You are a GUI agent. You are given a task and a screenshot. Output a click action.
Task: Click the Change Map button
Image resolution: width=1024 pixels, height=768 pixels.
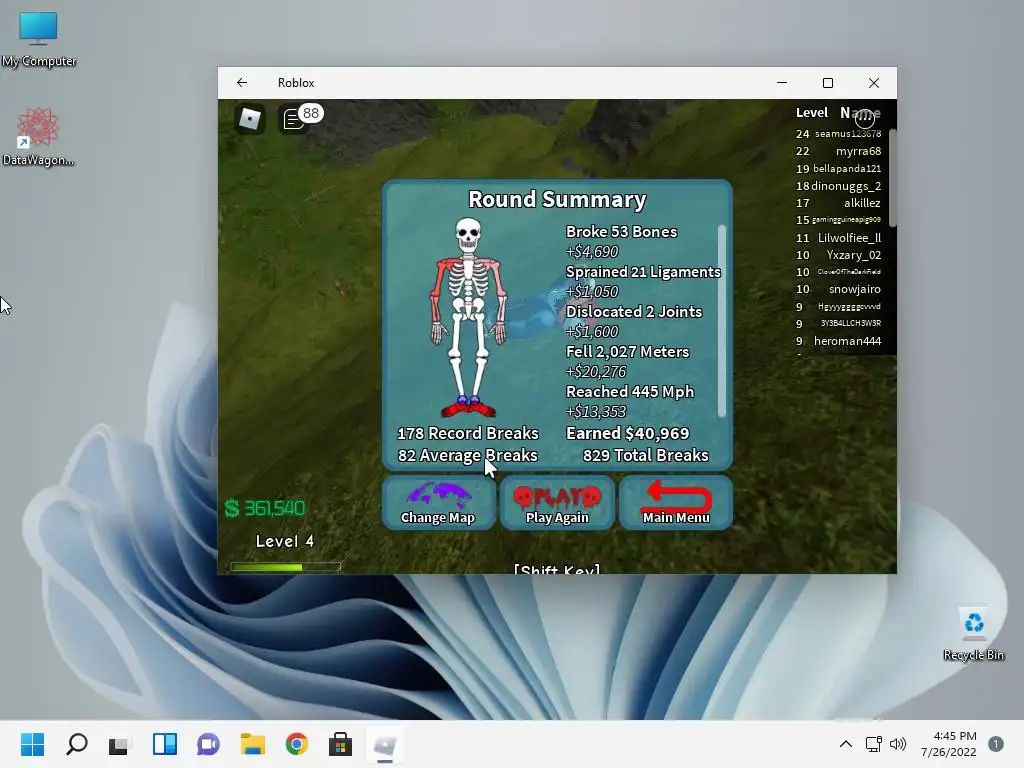pyautogui.click(x=438, y=502)
